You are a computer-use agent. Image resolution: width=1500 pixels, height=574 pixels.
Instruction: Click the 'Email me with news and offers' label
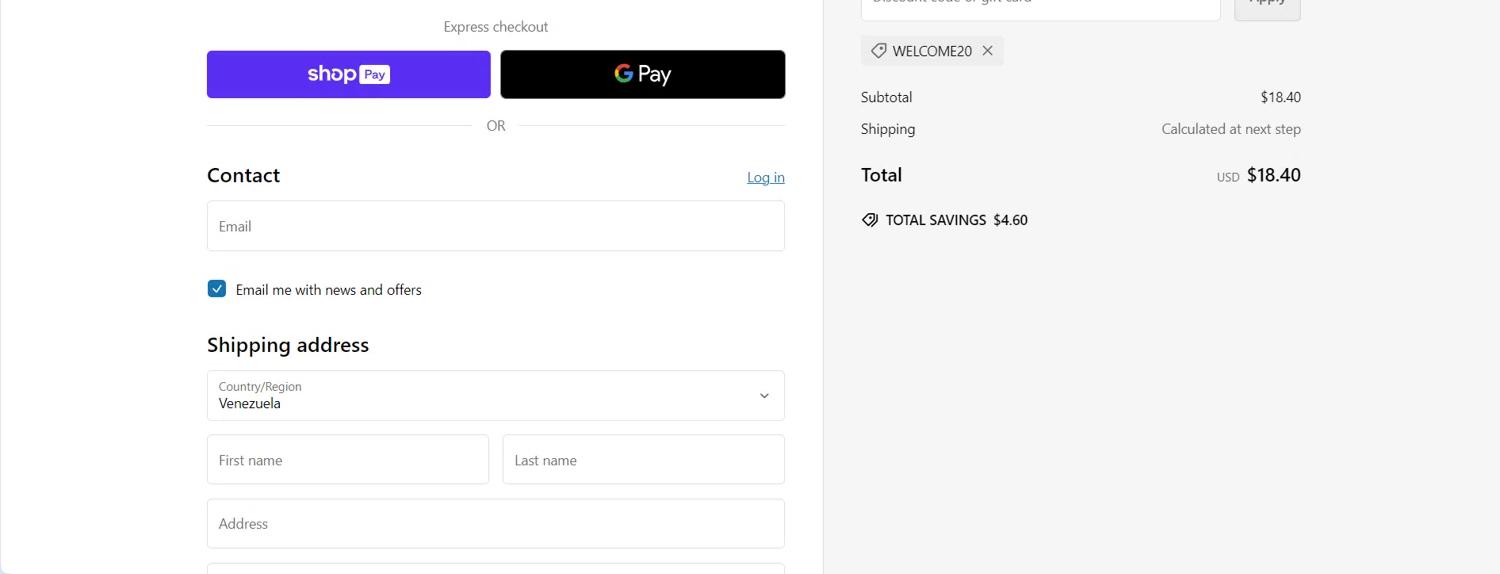pyautogui.click(x=328, y=290)
